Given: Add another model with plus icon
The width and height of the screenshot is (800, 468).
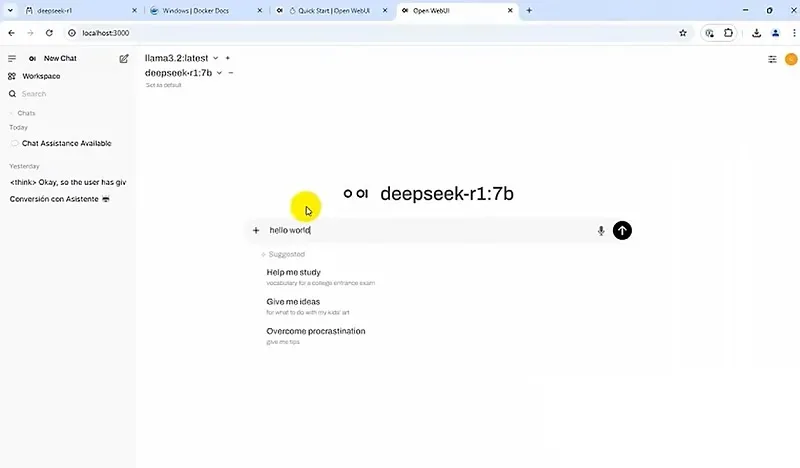Looking at the screenshot, I should 228,58.
